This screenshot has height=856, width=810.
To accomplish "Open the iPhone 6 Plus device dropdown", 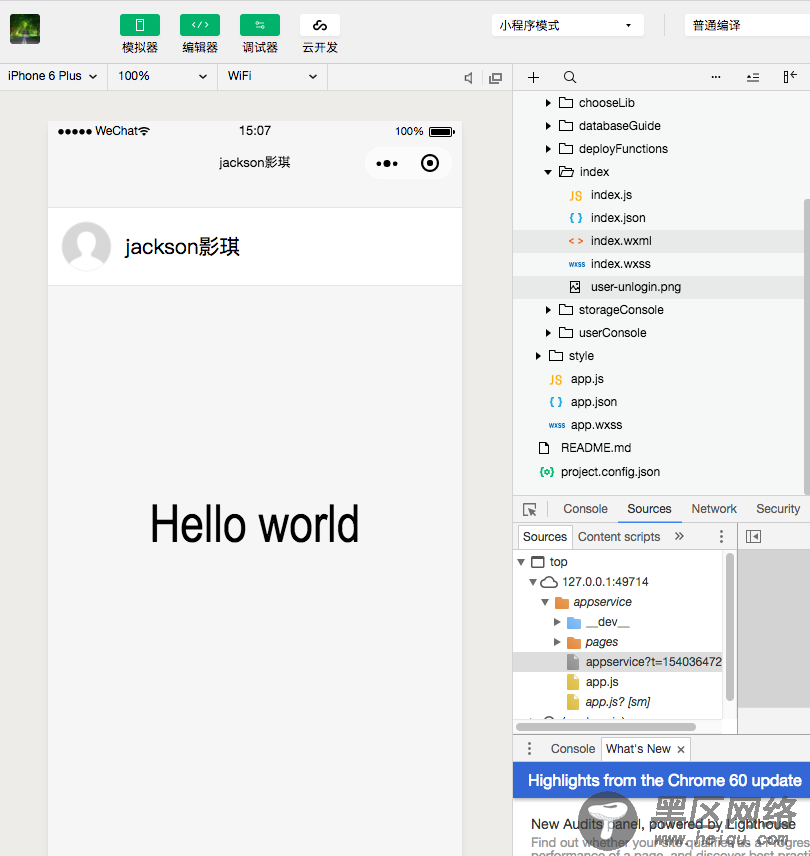I will [x=53, y=76].
